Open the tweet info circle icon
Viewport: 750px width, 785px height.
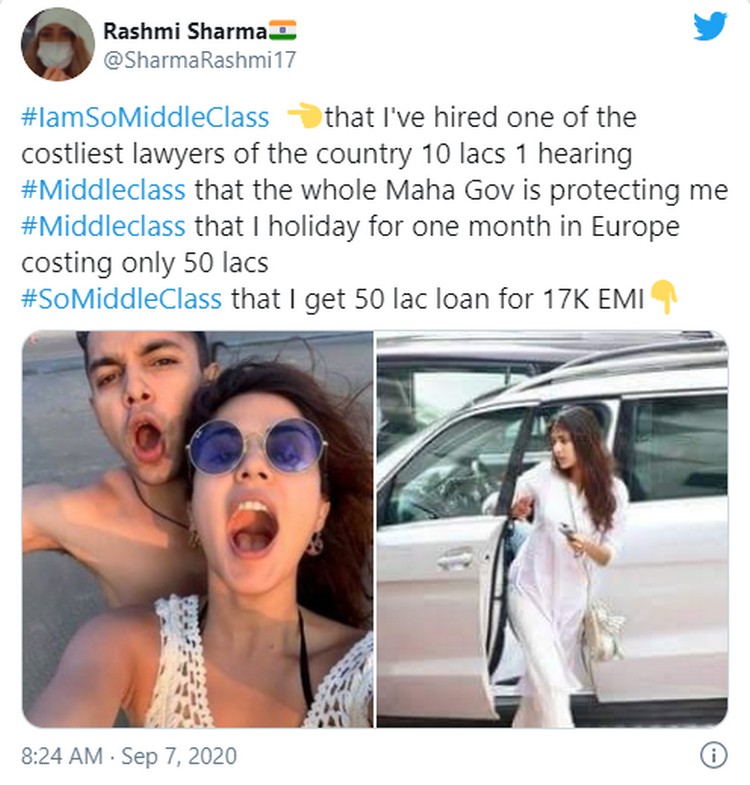[x=713, y=755]
